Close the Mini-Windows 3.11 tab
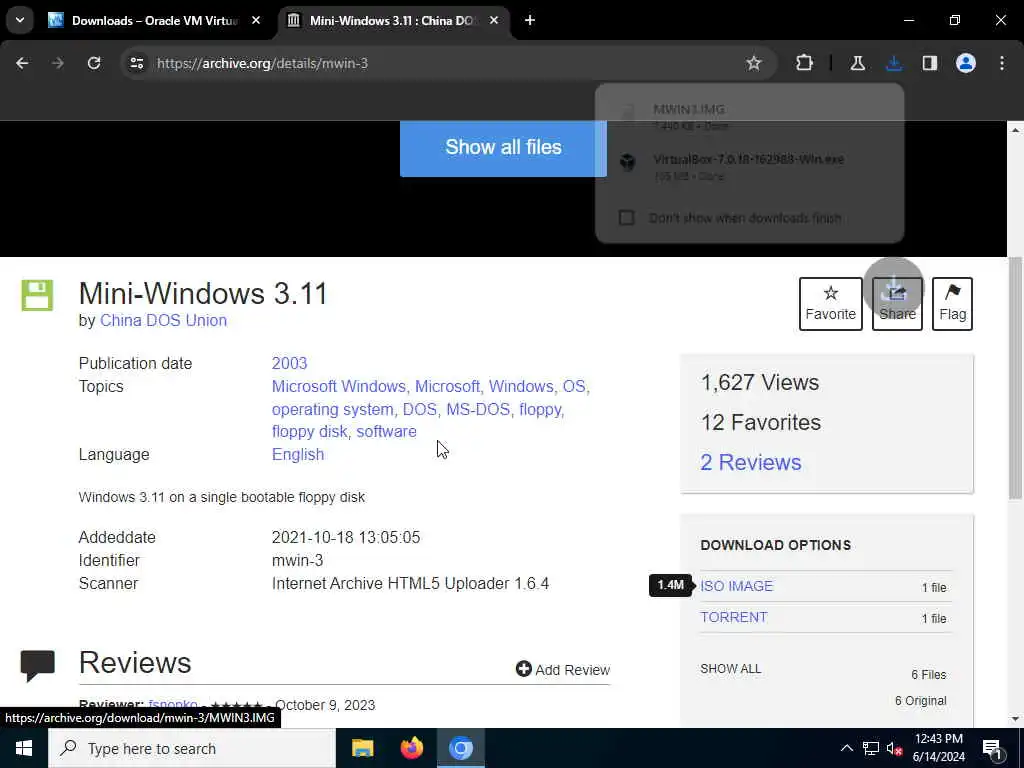This screenshot has width=1024, height=768. (494, 20)
